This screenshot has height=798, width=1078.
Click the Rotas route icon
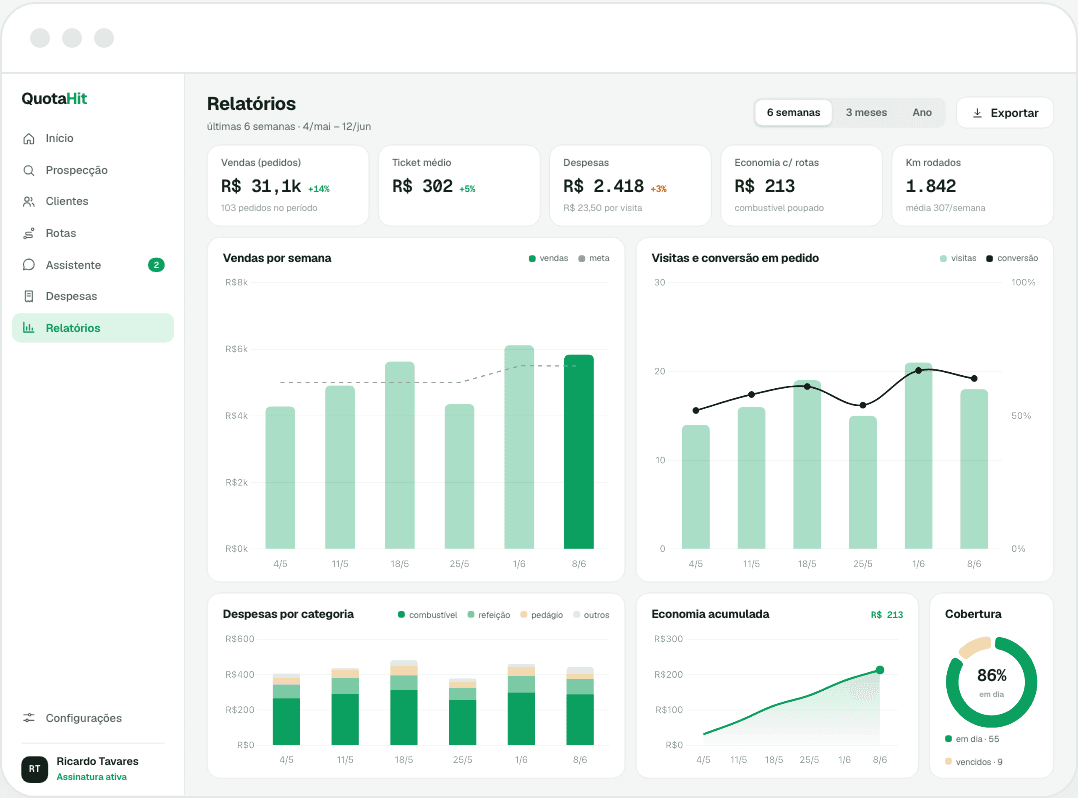pyautogui.click(x=29, y=234)
